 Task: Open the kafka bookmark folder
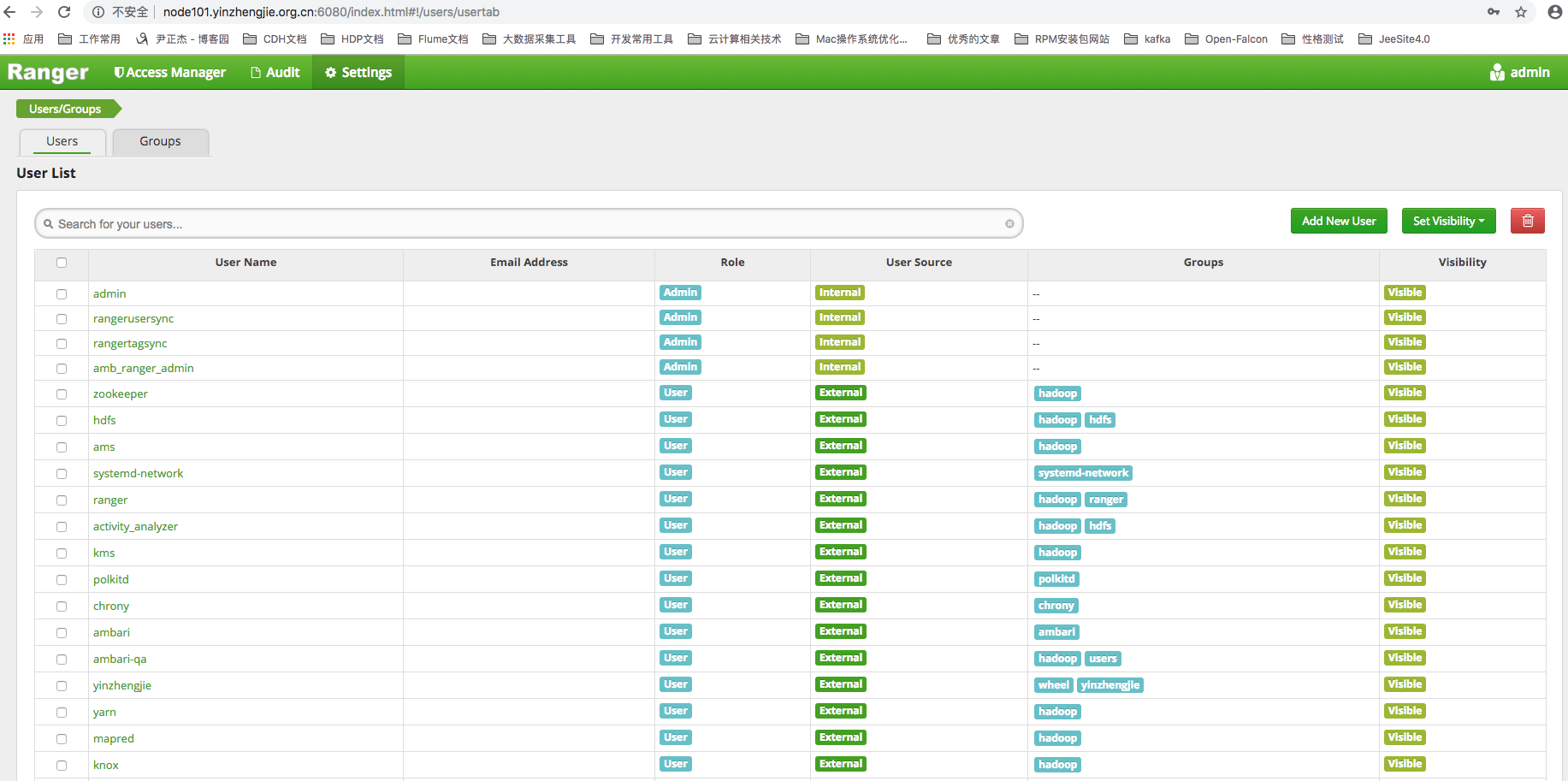click(x=1148, y=38)
